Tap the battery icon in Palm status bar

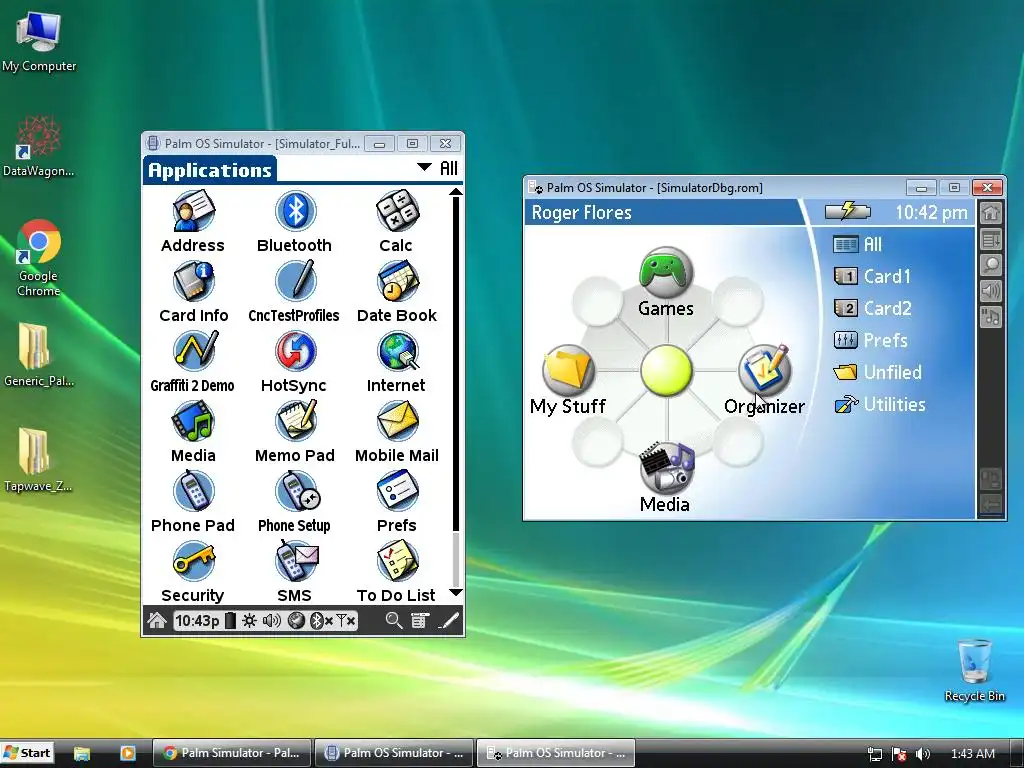230,620
